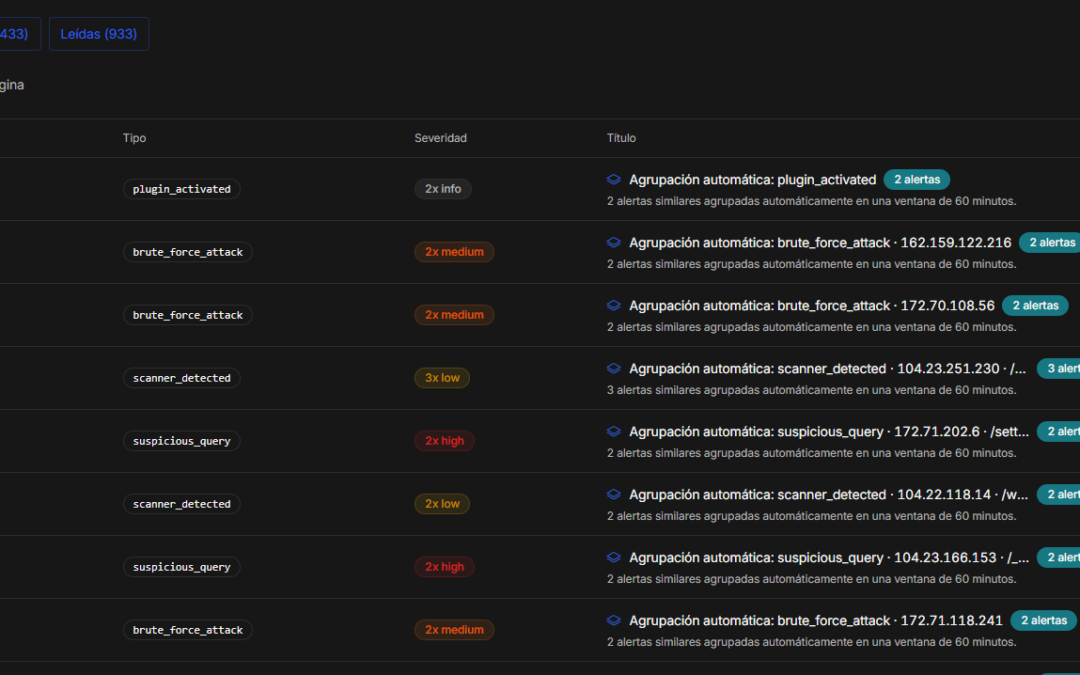This screenshot has width=1080, height=675.
Task: Click the Tipo column header
Action: point(134,138)
